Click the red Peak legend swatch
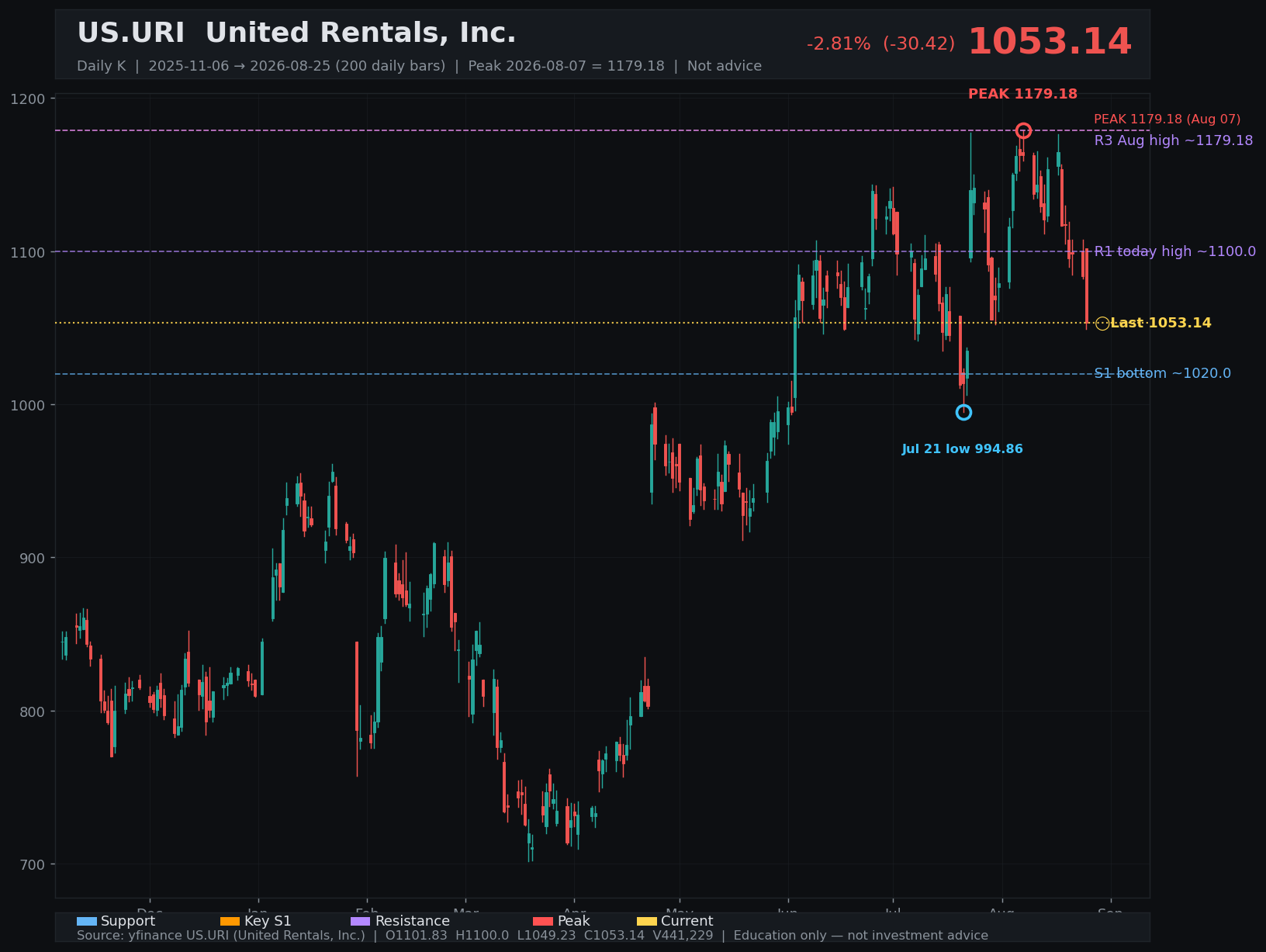Viewport: 1266px width, 952px height. (543, 921)
